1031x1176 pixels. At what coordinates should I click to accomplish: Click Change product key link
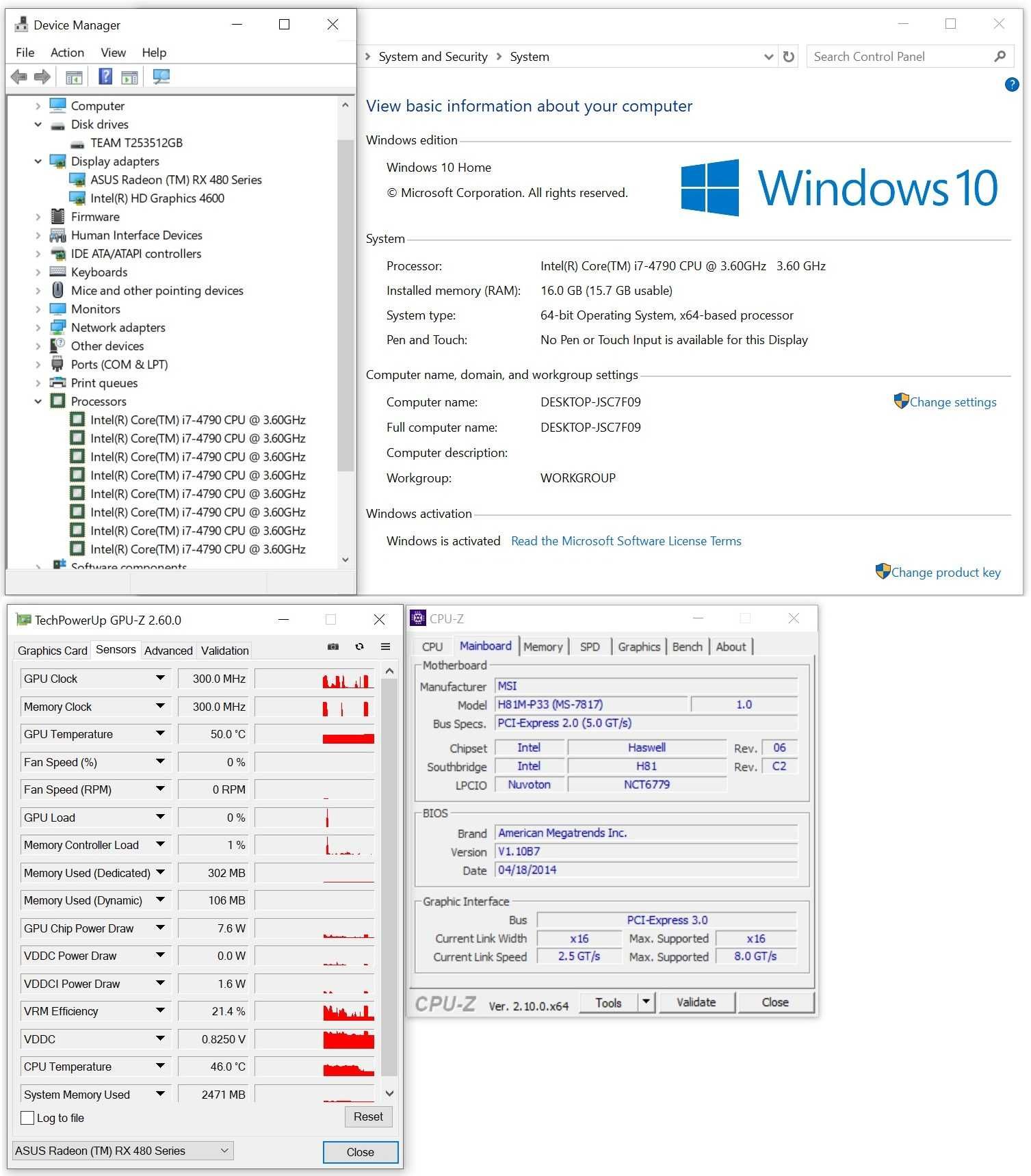(x=946, y=573)
